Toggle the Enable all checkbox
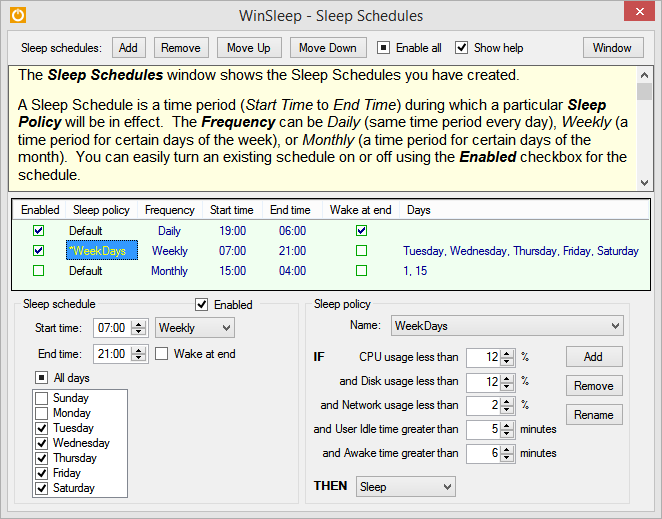This screenshot has width=662, height=519. [x=383, y=48]
